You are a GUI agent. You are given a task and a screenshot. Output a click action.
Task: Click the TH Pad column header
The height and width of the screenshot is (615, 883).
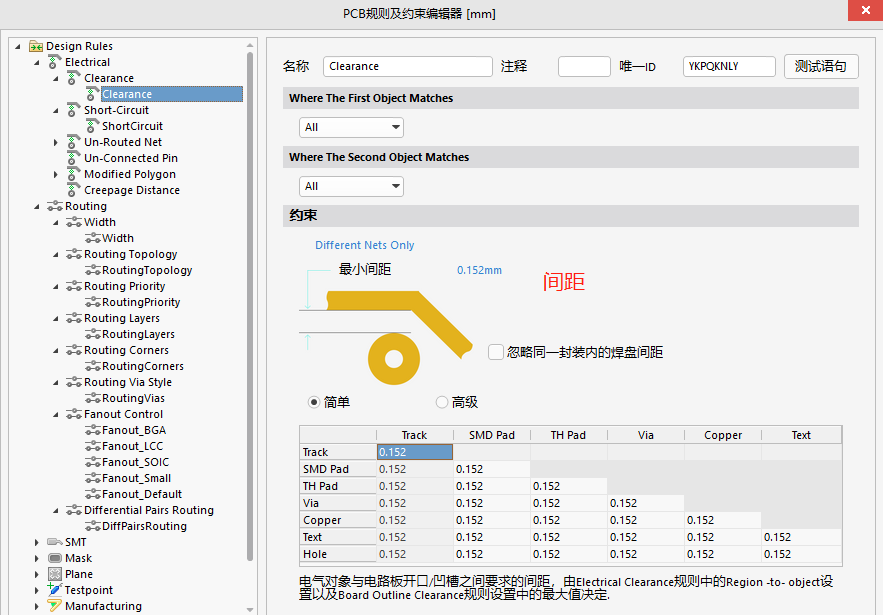[568, 435]
